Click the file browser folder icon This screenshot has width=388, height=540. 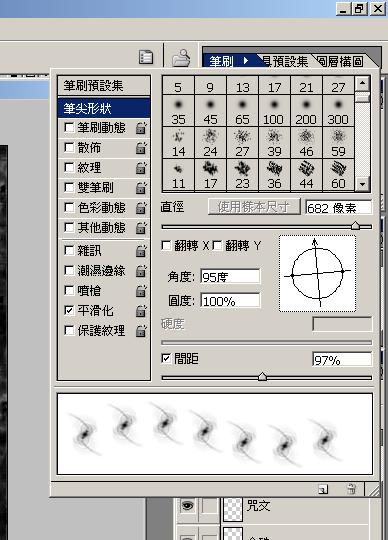(x=181, y=57)
